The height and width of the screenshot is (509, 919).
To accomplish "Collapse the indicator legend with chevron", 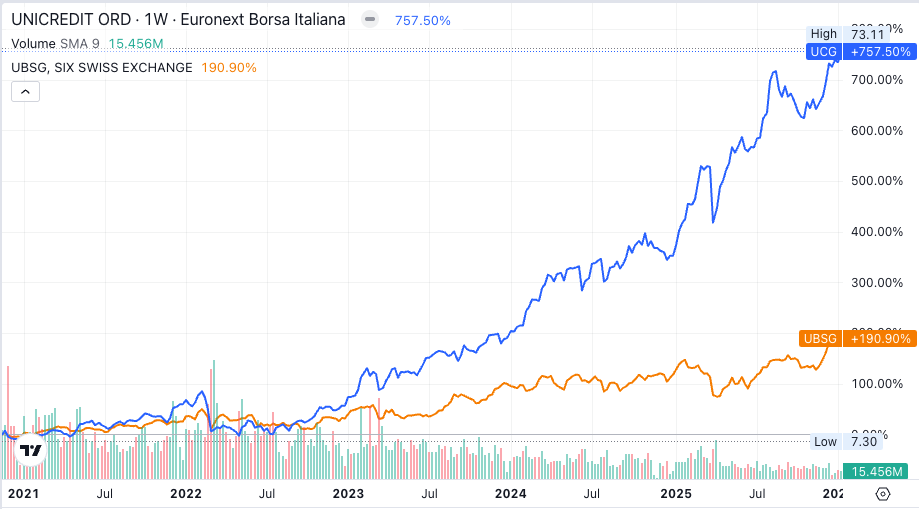I will click(25, 92).
